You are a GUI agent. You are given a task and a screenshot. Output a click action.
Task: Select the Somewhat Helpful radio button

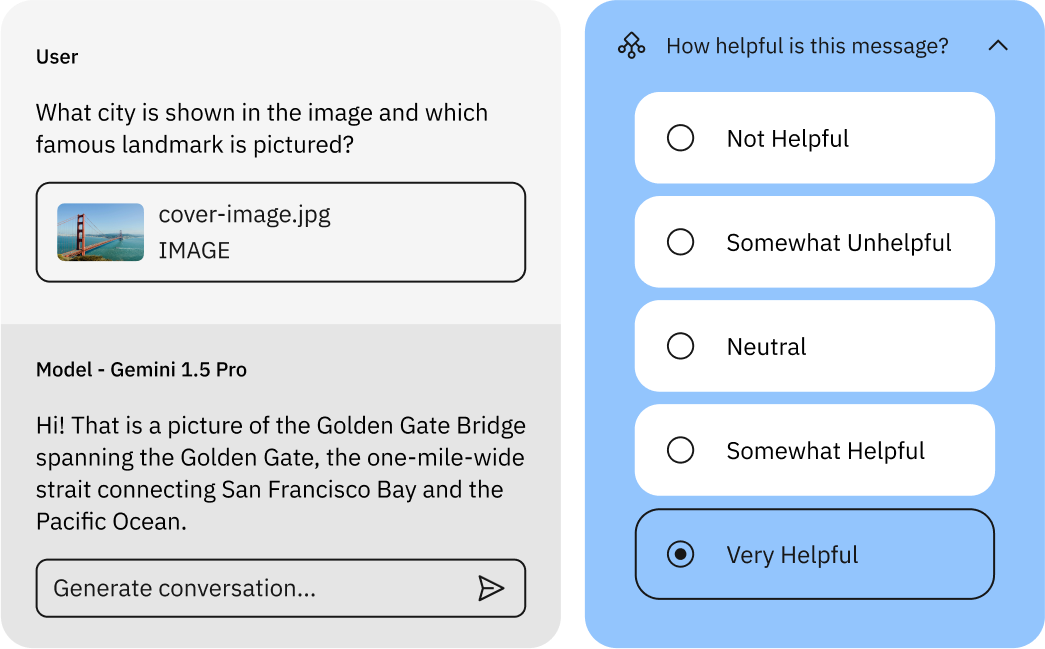coord(680,450)
